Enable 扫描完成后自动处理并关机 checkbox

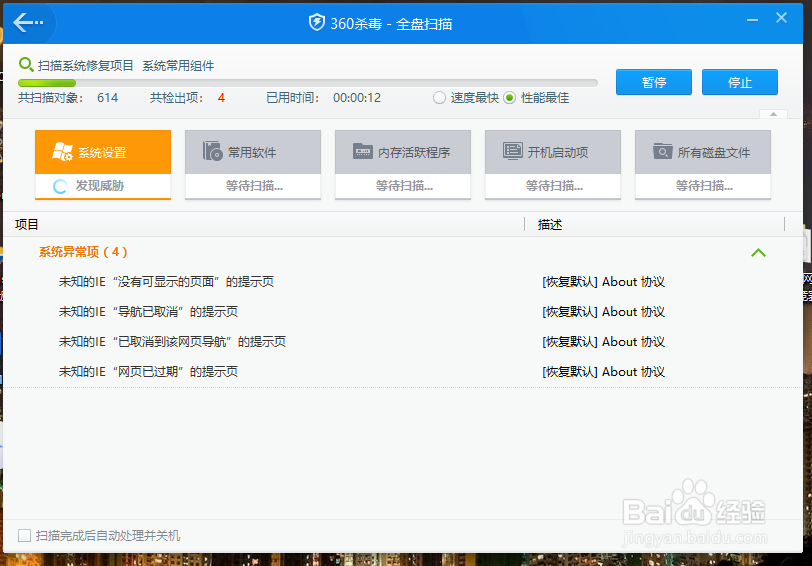(24, 535)
